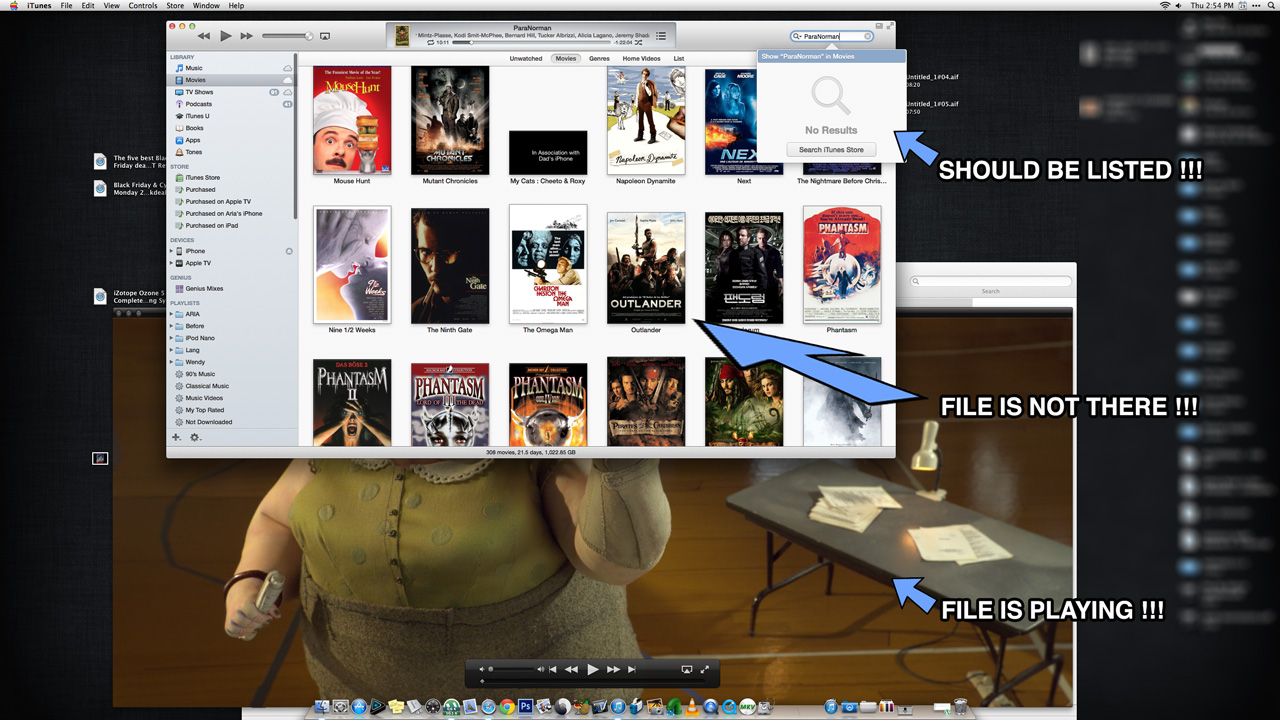The image size is (1280, 720).
Task: Open AirPlay menu in iTunes toolbar
Action: pyautogui.click(x=325, y=36)
